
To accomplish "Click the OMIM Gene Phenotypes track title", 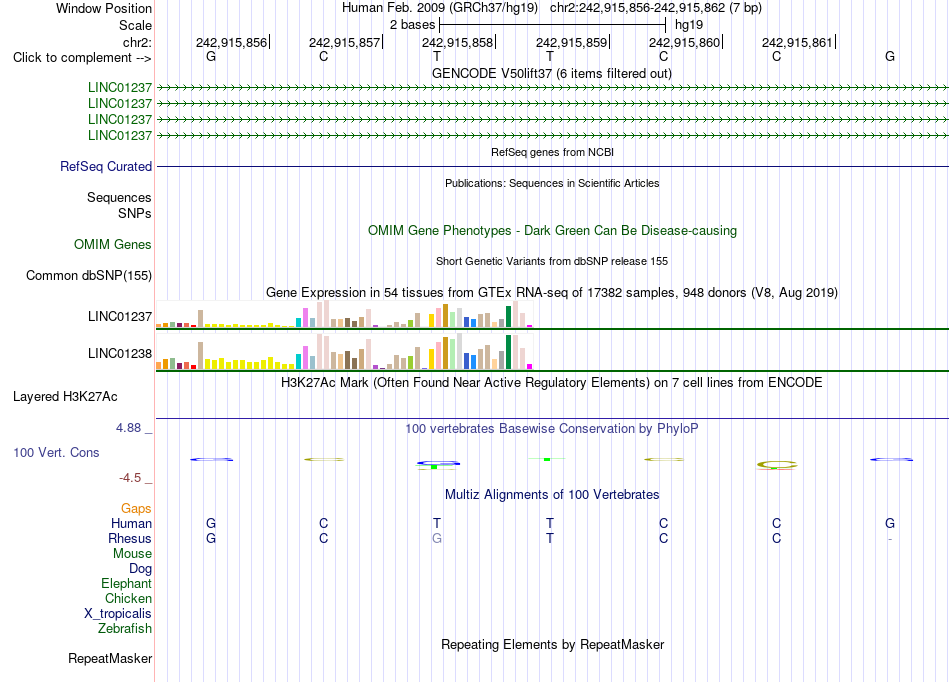I will 552,231.
